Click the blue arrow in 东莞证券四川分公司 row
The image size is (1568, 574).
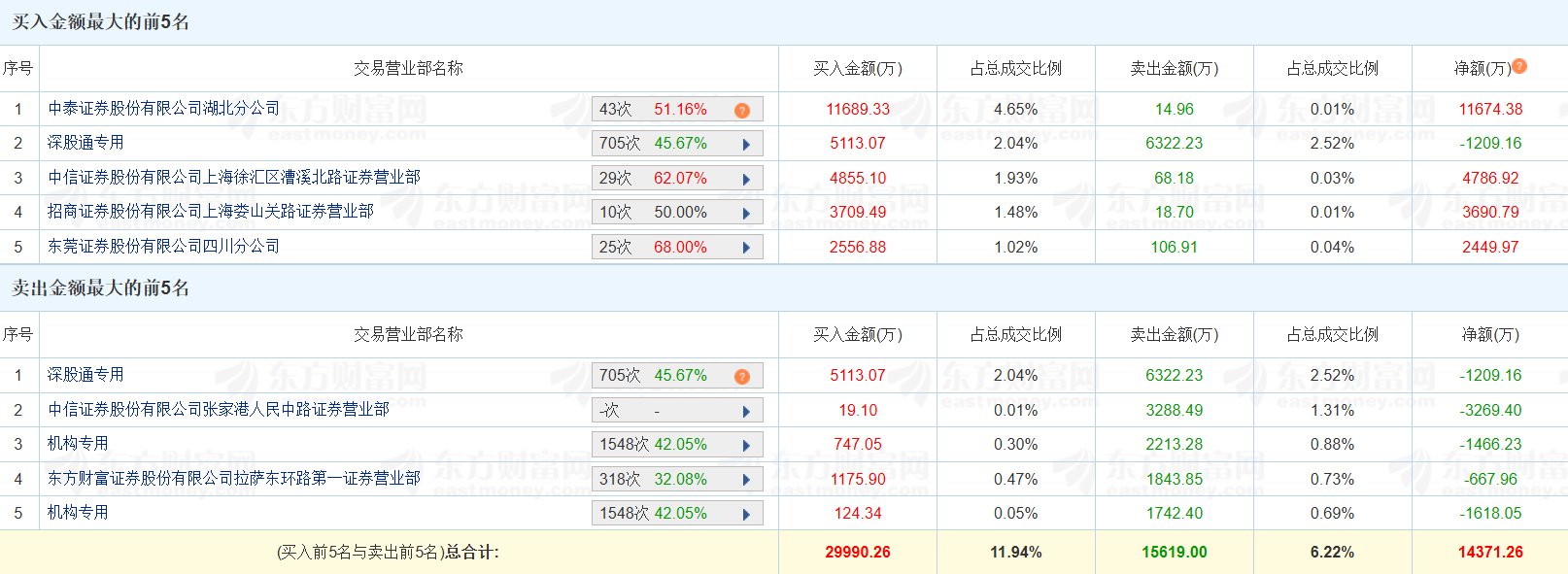[x=746, y=248]
